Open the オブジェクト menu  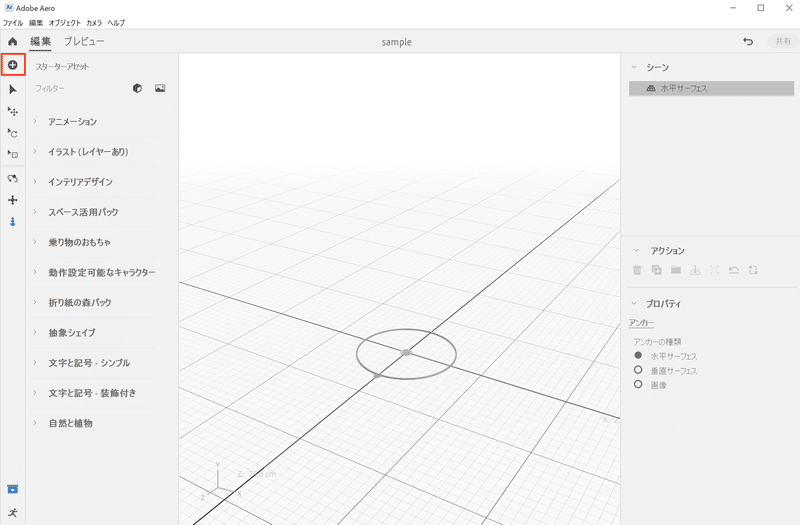click(65, 22)
